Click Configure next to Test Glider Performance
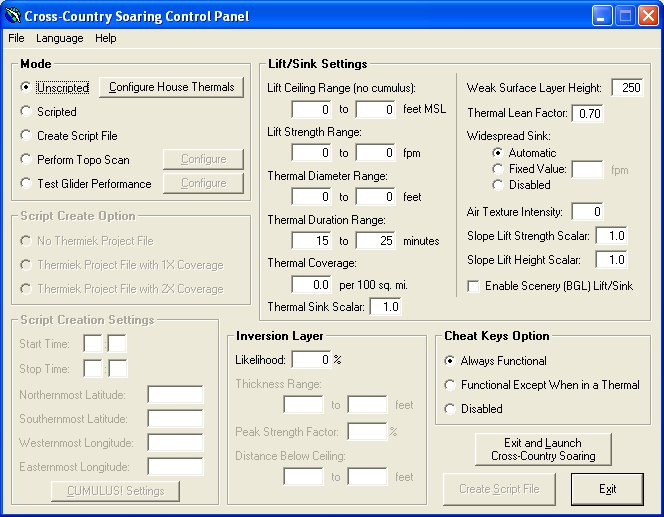 tap(204, 183)
